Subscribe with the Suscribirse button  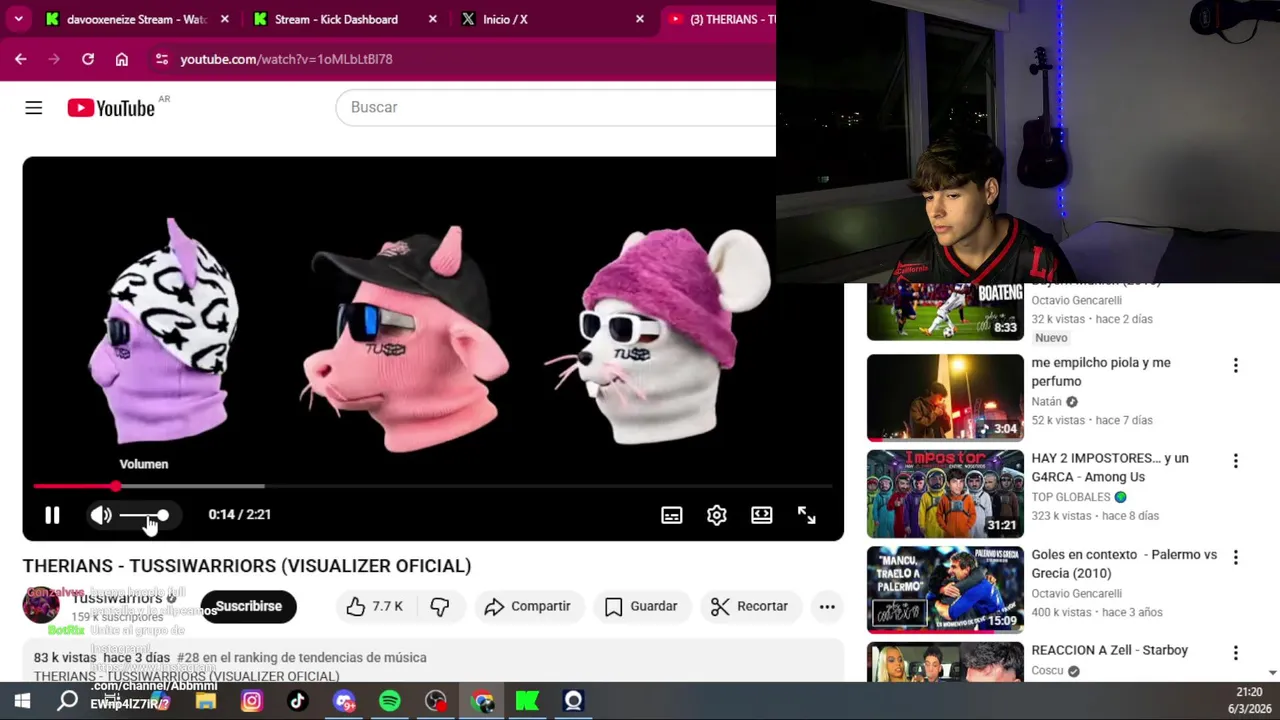tap(249, 606)
